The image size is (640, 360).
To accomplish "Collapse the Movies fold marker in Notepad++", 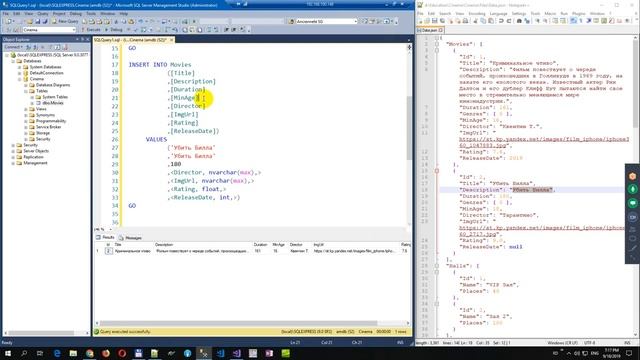I will (437, 44).
